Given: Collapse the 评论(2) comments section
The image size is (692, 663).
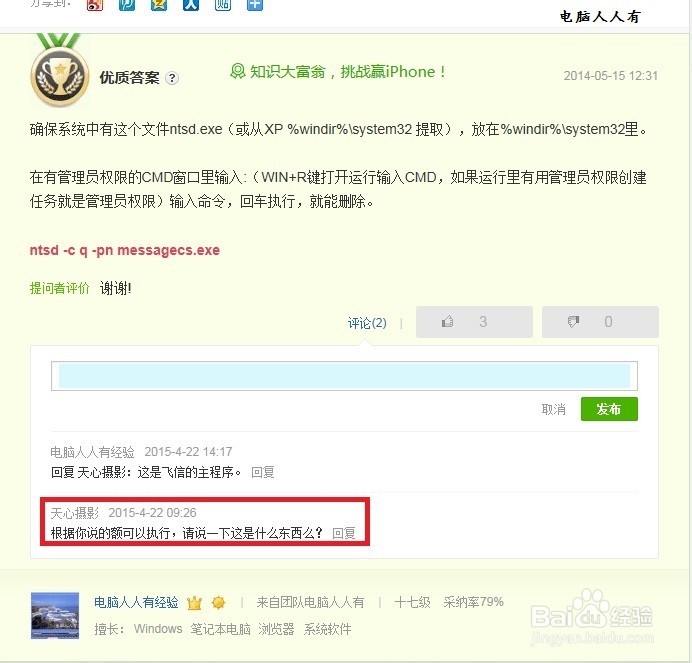Looking at the screenshot, I should [x=367, y=323].
